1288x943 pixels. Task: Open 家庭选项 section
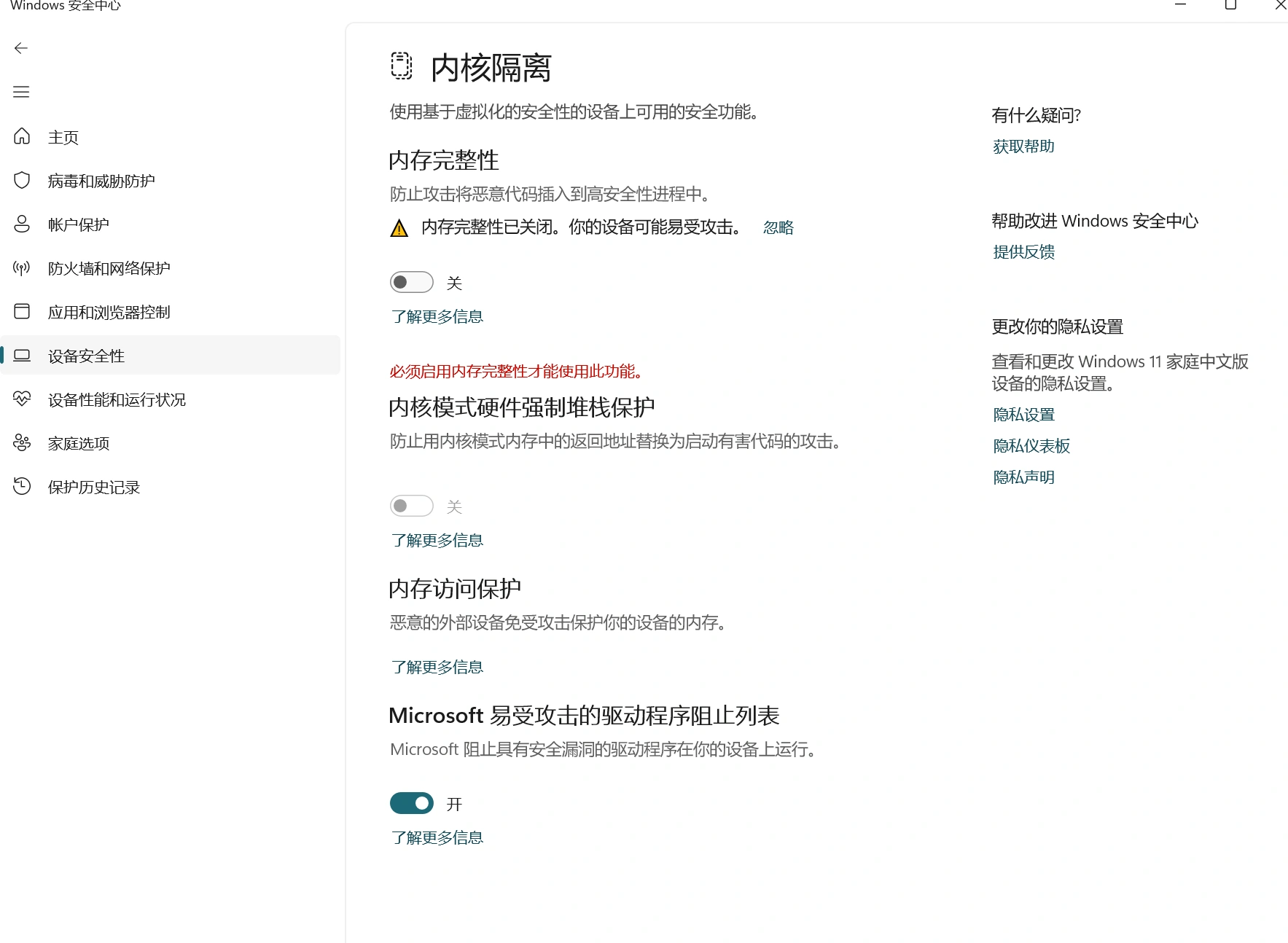(77, 443)
